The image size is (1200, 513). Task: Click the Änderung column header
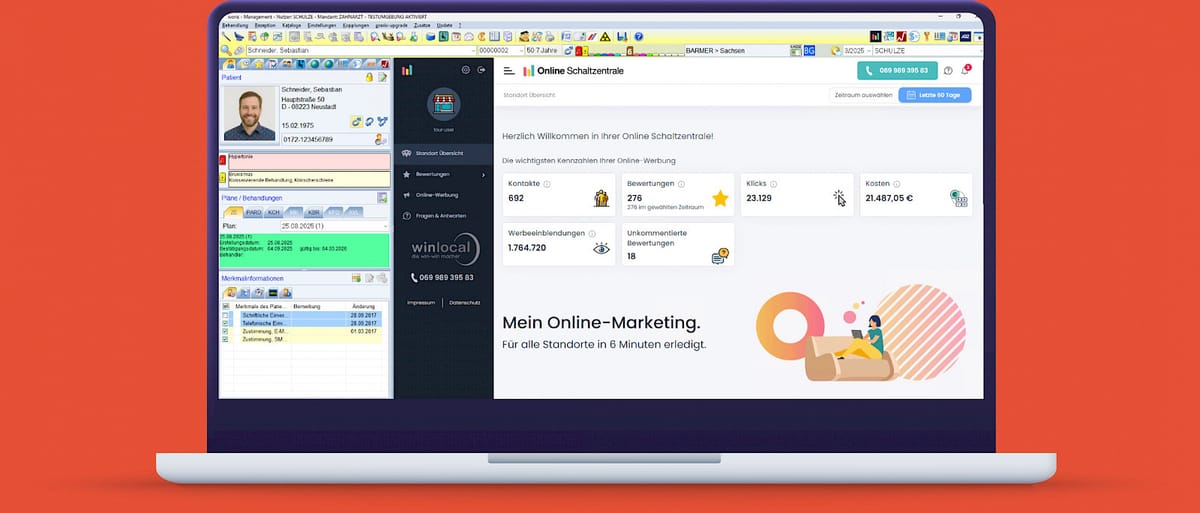[363, 306]
